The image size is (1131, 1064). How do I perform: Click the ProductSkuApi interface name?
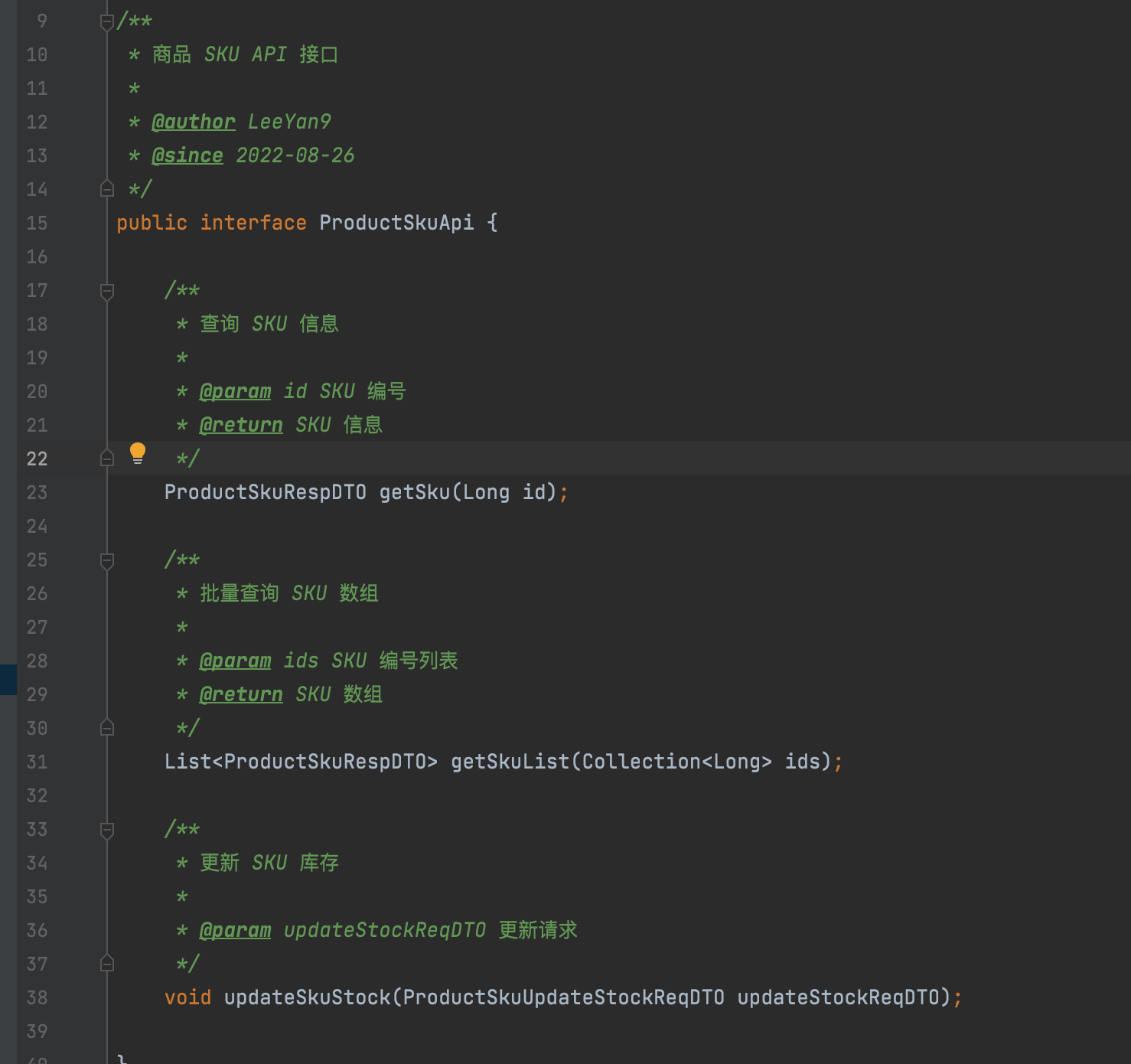[x=396, y=223]
